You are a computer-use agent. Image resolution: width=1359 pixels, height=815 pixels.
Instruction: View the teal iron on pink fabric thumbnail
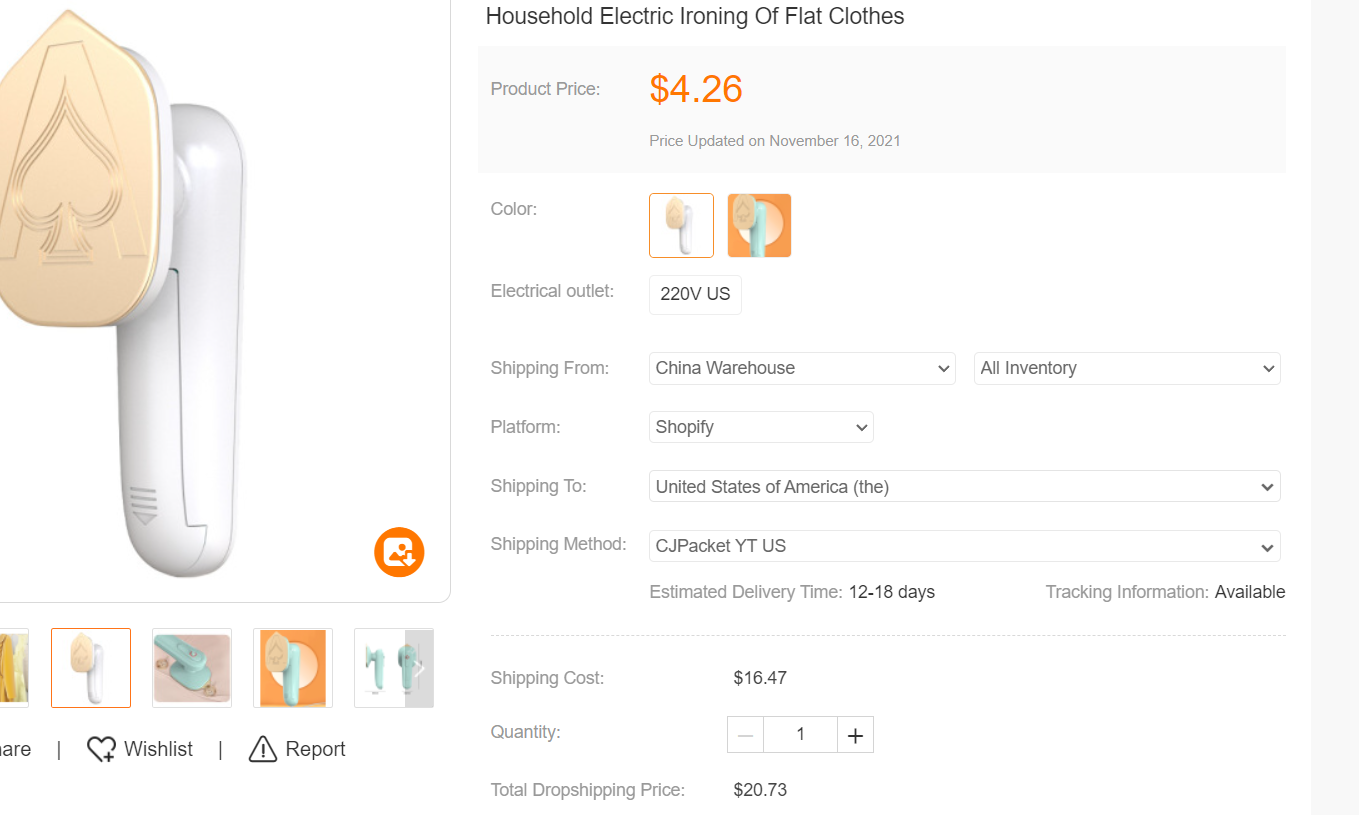tap(192, 668)
